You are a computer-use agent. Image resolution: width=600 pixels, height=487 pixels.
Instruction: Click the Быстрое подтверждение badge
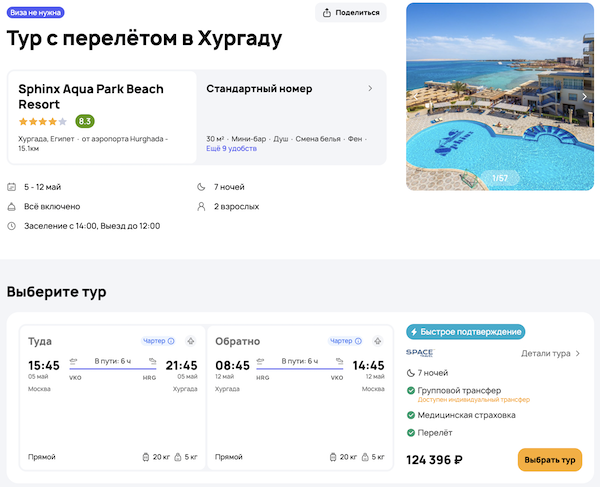tap(465, 332)
